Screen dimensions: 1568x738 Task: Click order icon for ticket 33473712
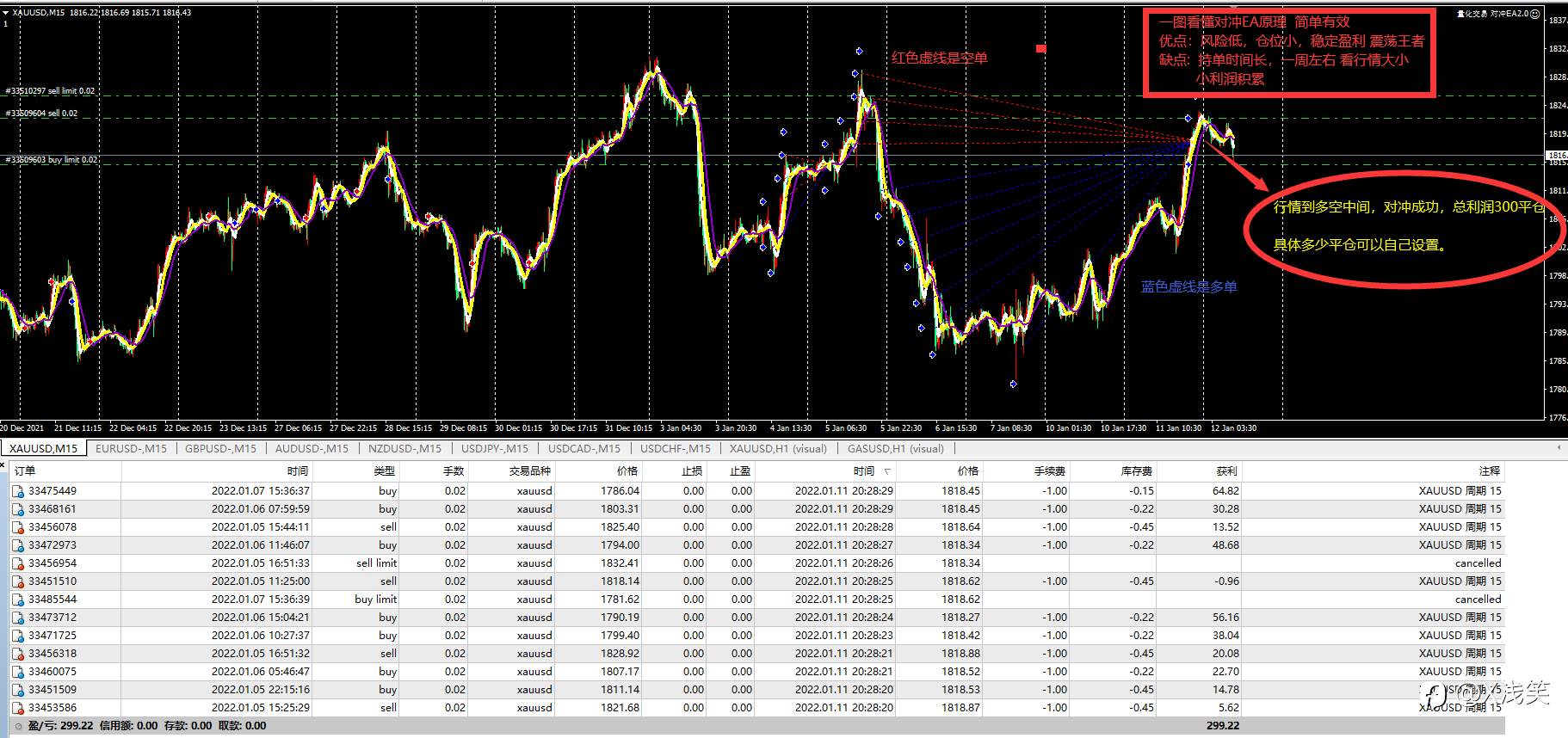18,618
